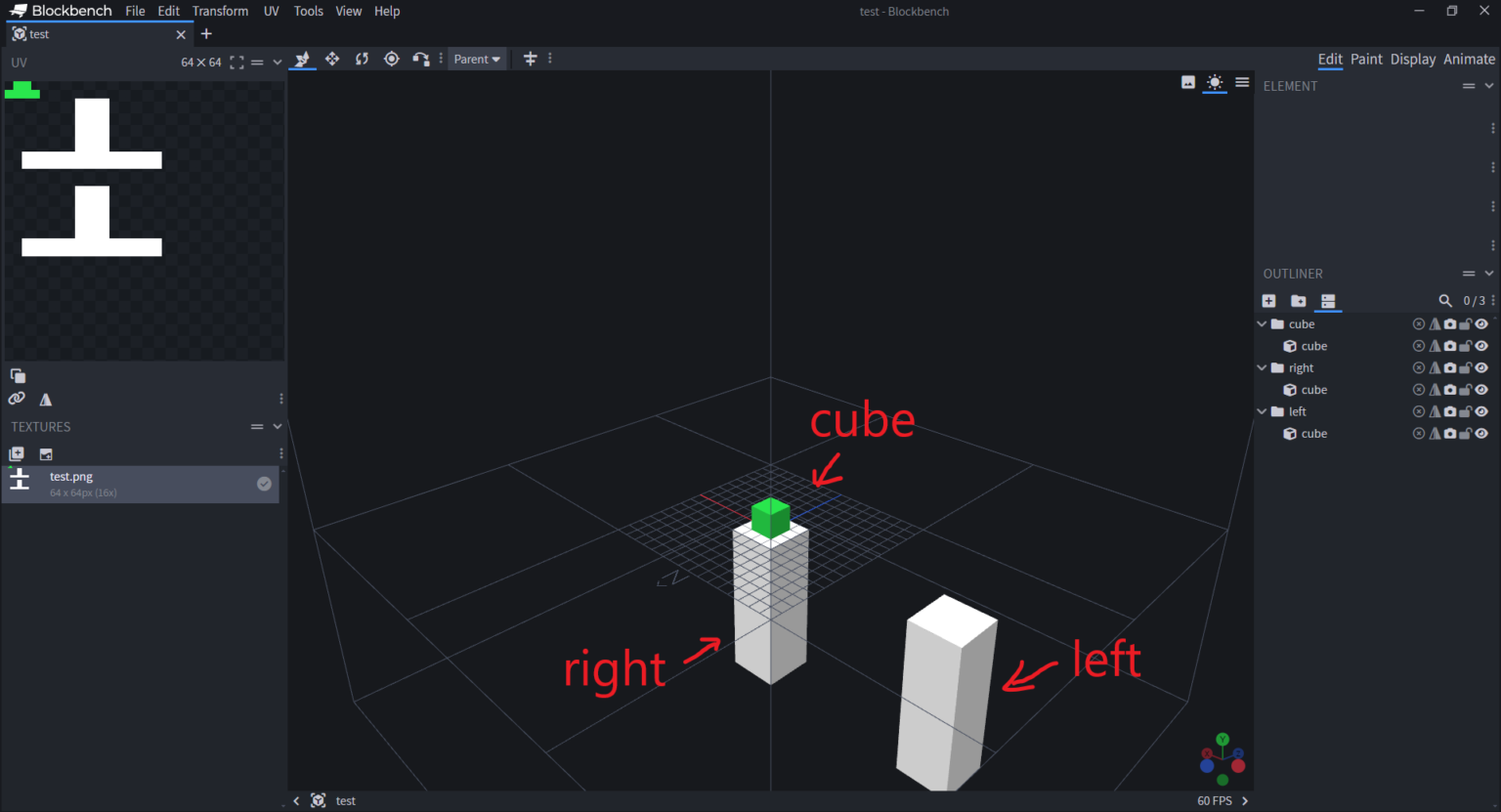Open the Transform menu

(220, 11)
